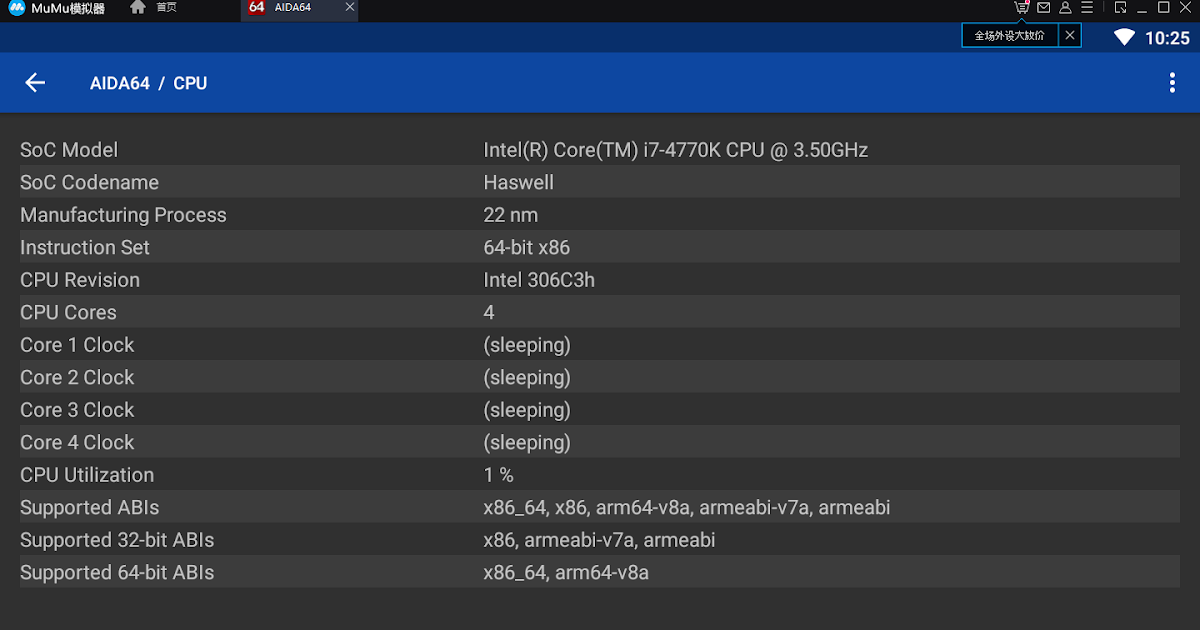Image resolution: width=1200 pixels, height=630 pixels.
Task: Select the Instruction Set label
Action: click(85, 248)
